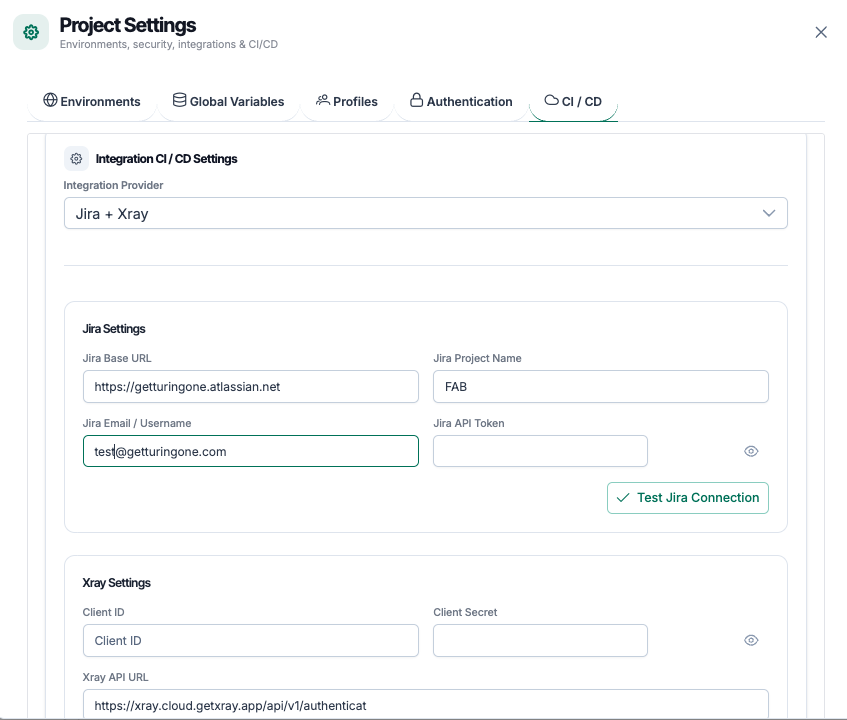847x720 pixels.
Task: Focus the Jira Project Name field
Action: (600, 386)
